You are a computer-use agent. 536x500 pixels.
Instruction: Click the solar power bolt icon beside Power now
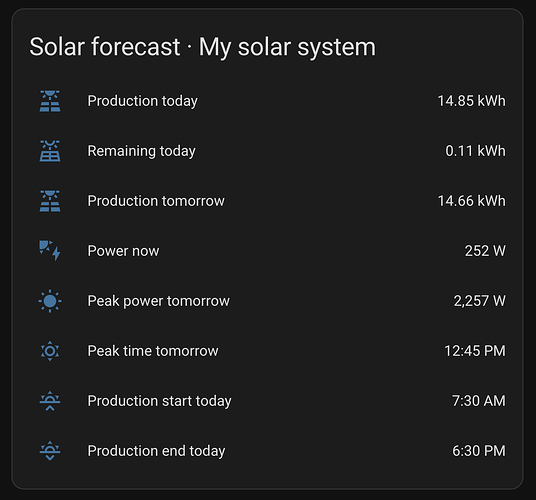50,251
